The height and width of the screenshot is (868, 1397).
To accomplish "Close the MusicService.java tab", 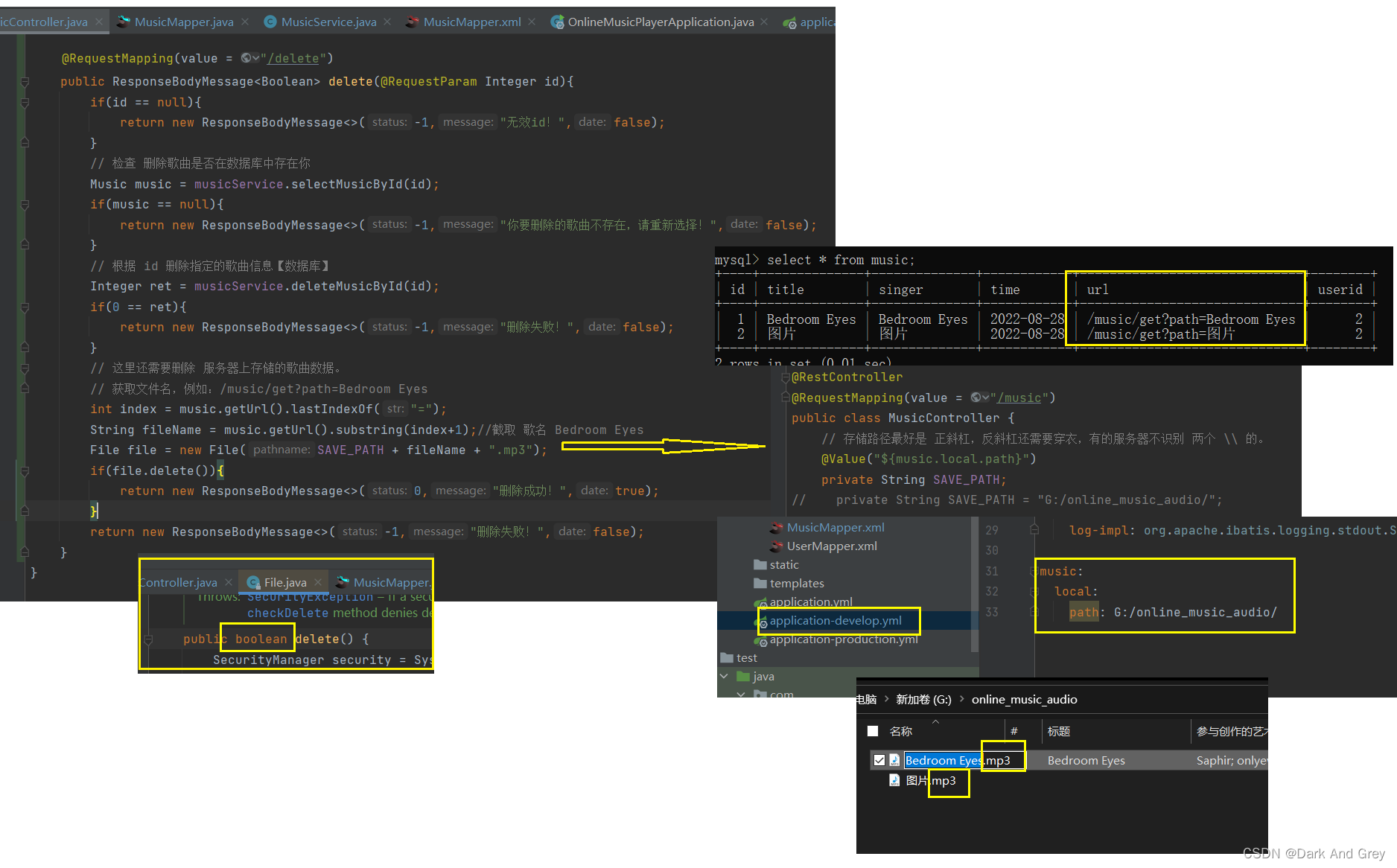I will click(x=387, y=22).
